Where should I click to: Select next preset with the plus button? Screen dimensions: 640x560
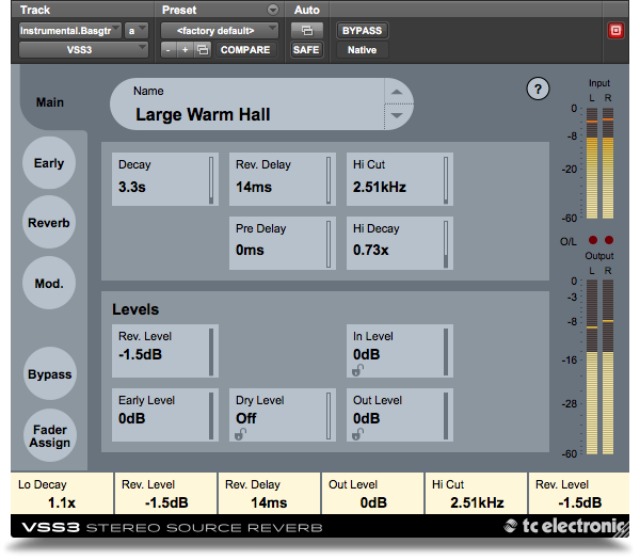(x=185, y=50)
